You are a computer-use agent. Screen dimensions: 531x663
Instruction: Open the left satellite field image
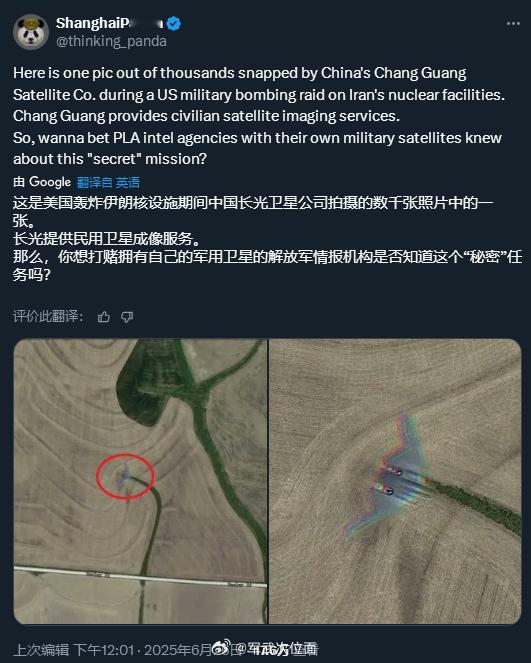click(140, 481)
